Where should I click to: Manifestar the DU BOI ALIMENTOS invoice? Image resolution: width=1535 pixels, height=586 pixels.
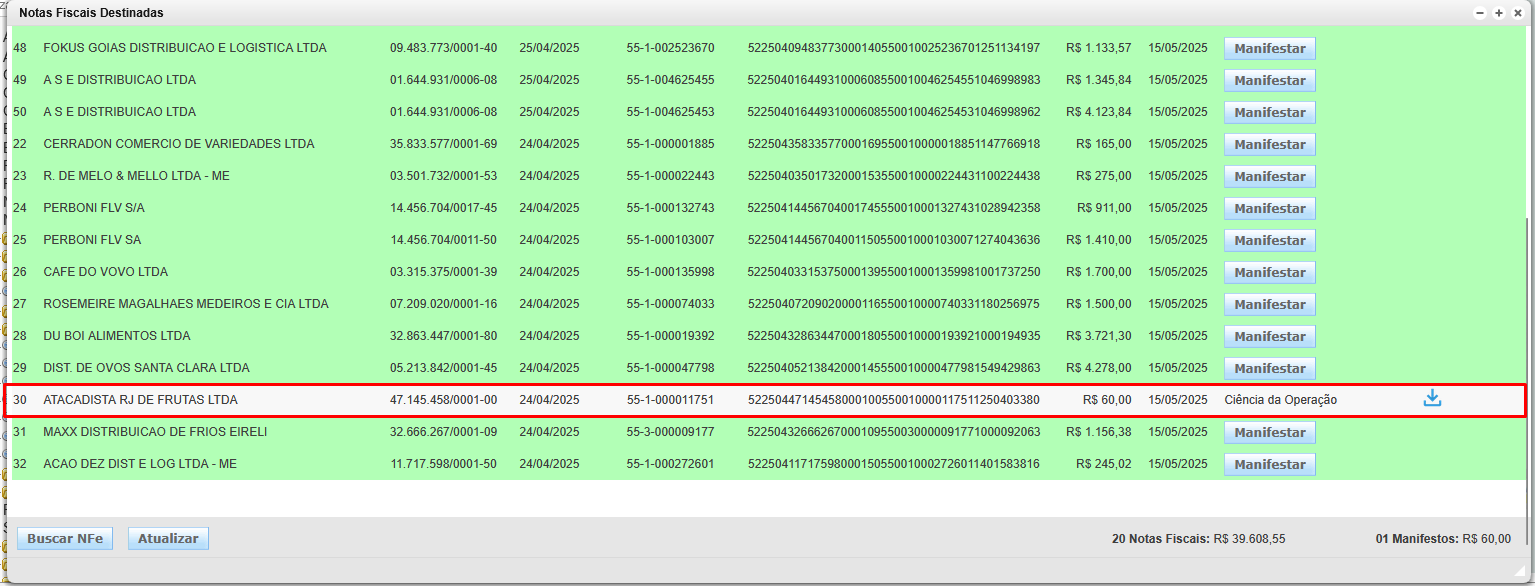coord(1269,336)
